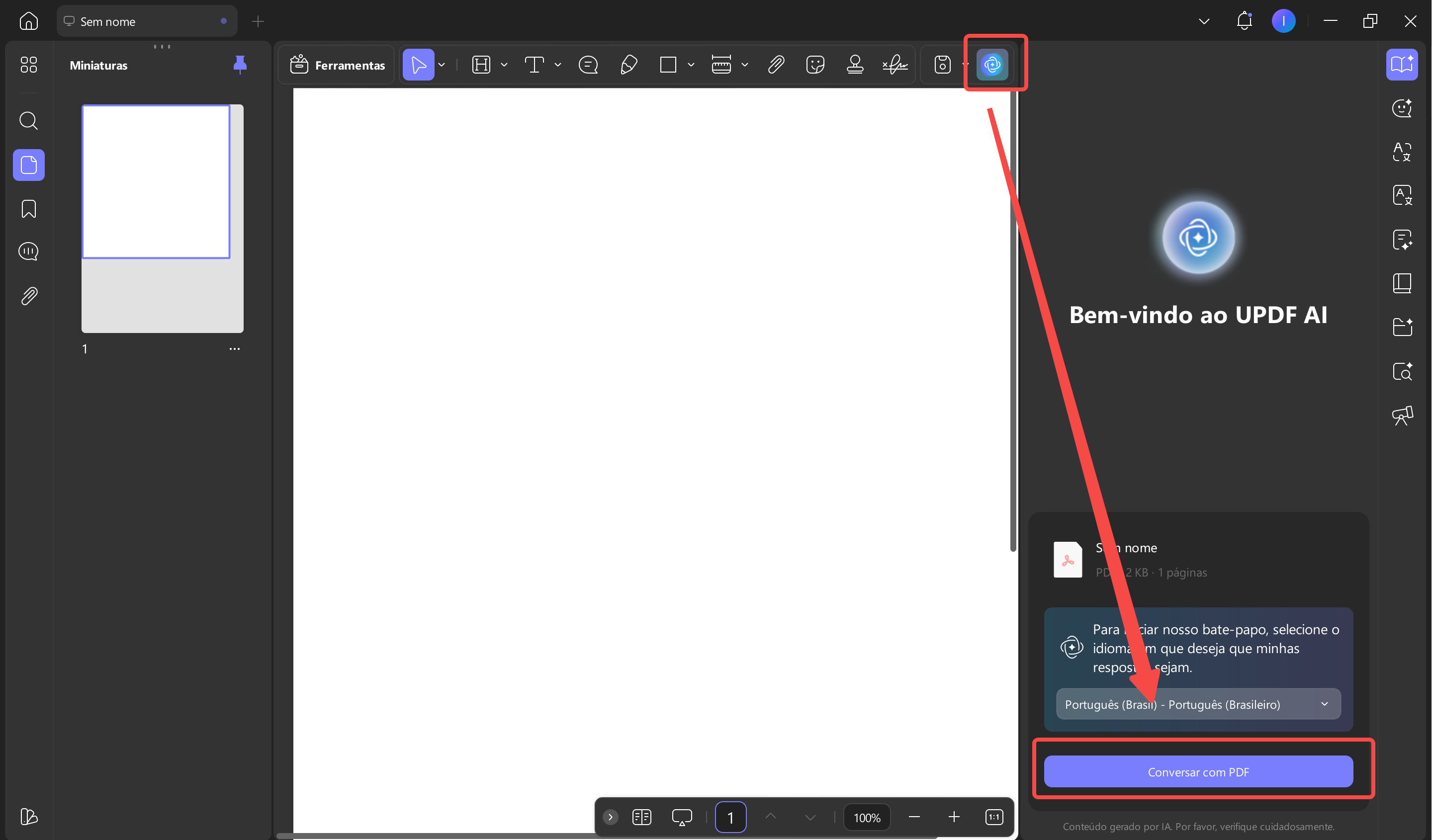Image resolution: width=1432 pixels, height=840 pixels.
Task: Open the search panel in left sidebar
Action: pos(28,120)
